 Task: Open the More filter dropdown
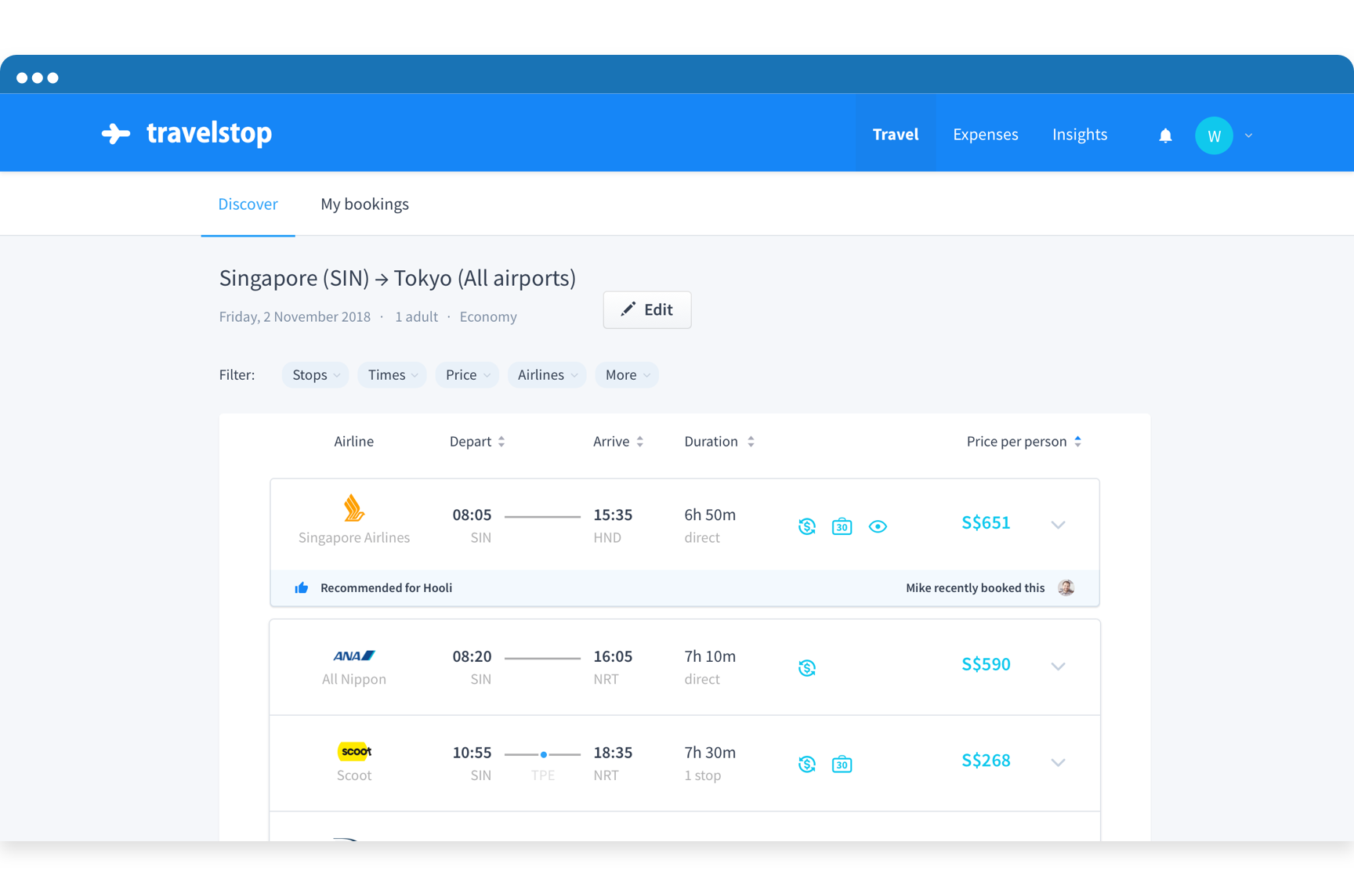[x=627, y=375]
